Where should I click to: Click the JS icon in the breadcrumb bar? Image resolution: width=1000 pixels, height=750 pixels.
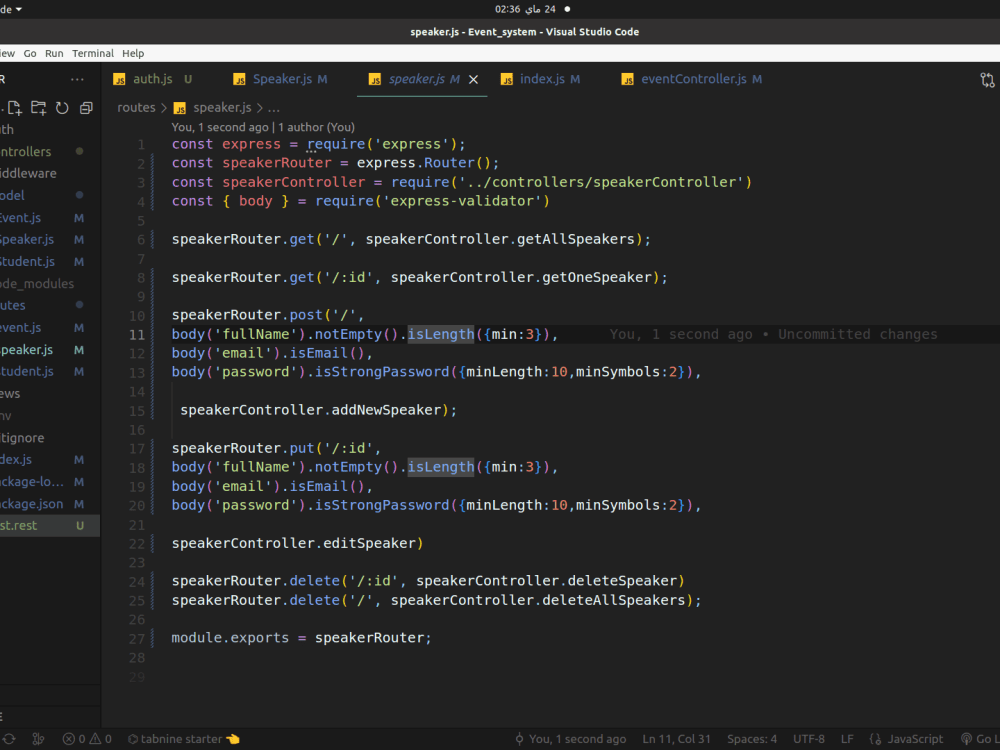(179, 107)
